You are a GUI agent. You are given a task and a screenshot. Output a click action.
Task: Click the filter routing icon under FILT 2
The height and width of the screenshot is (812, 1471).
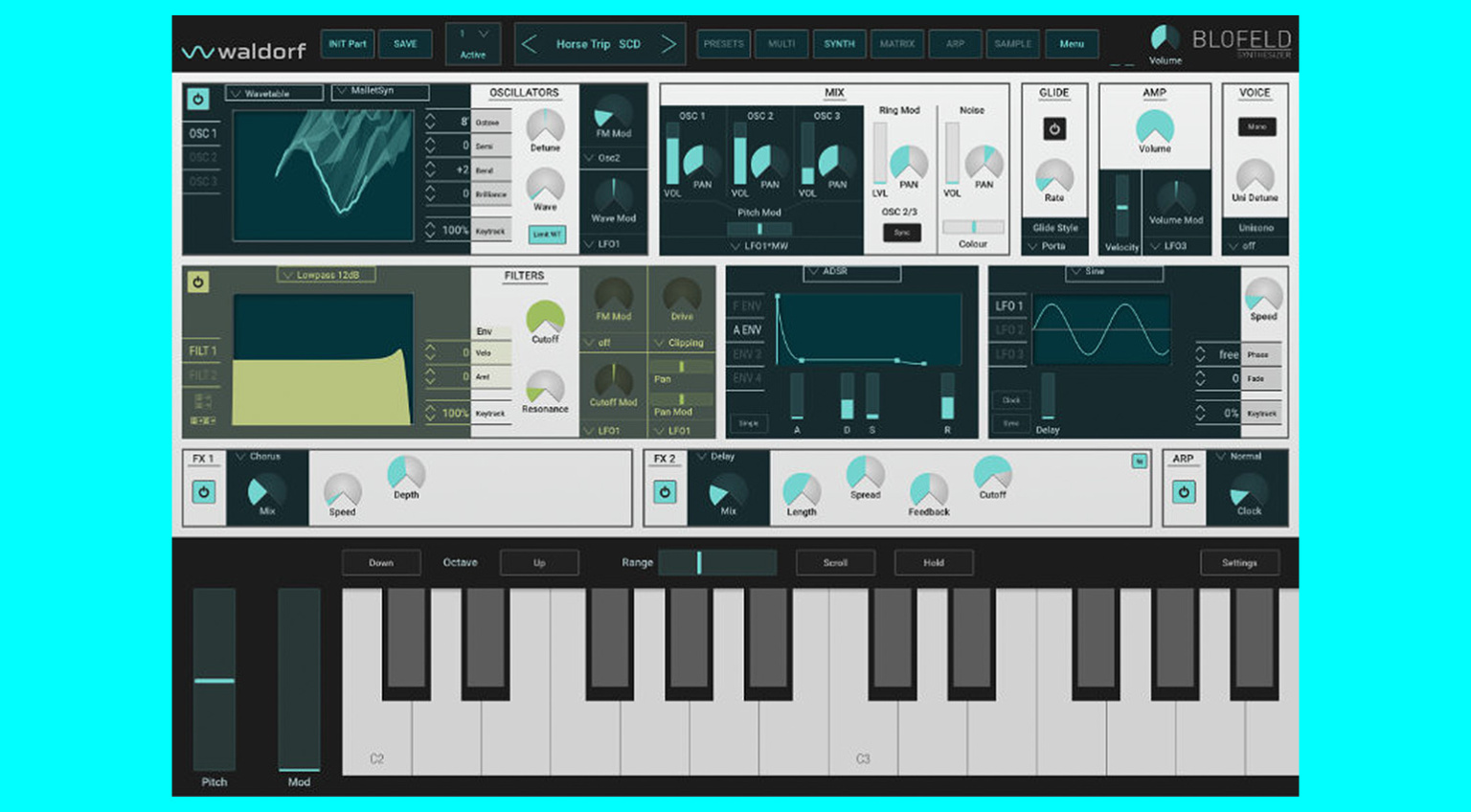[203, 401]
